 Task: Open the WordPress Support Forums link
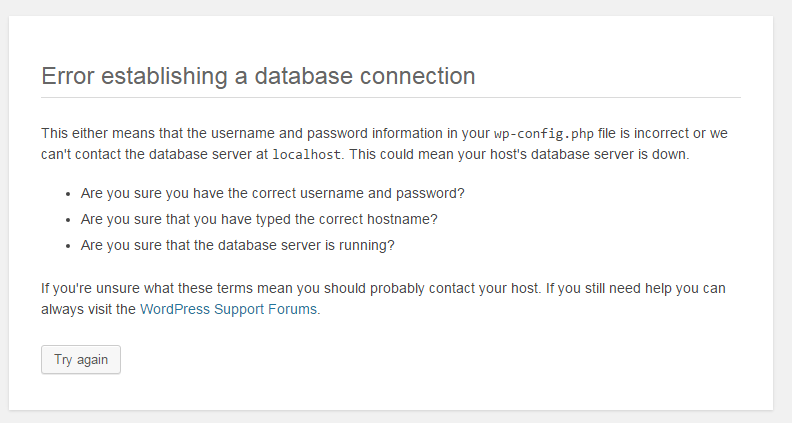(x=228, y=309)
